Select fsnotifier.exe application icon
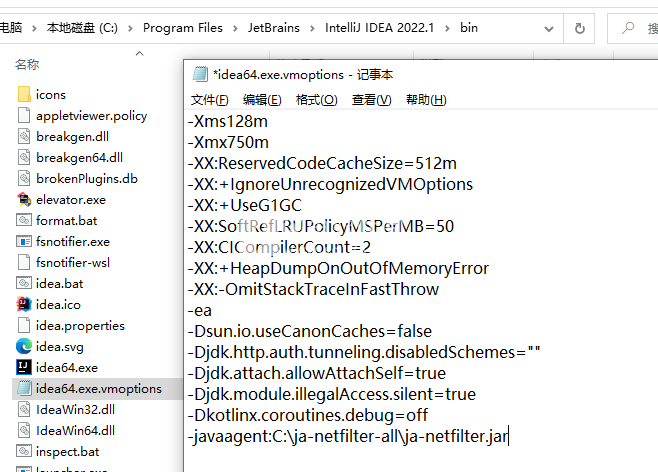 24,241
